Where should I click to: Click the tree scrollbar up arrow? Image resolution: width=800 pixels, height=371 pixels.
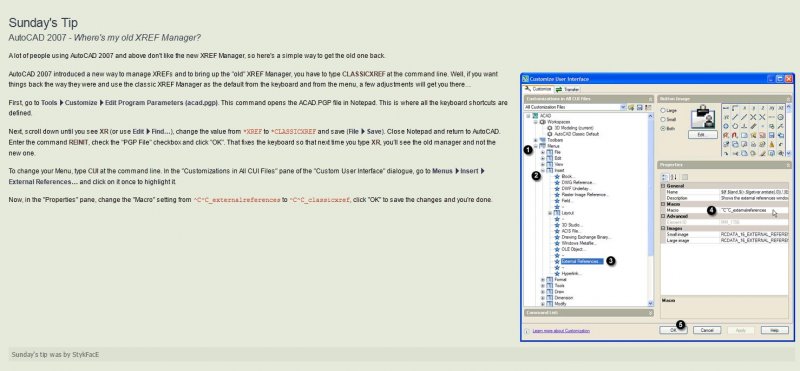[651, 116]
